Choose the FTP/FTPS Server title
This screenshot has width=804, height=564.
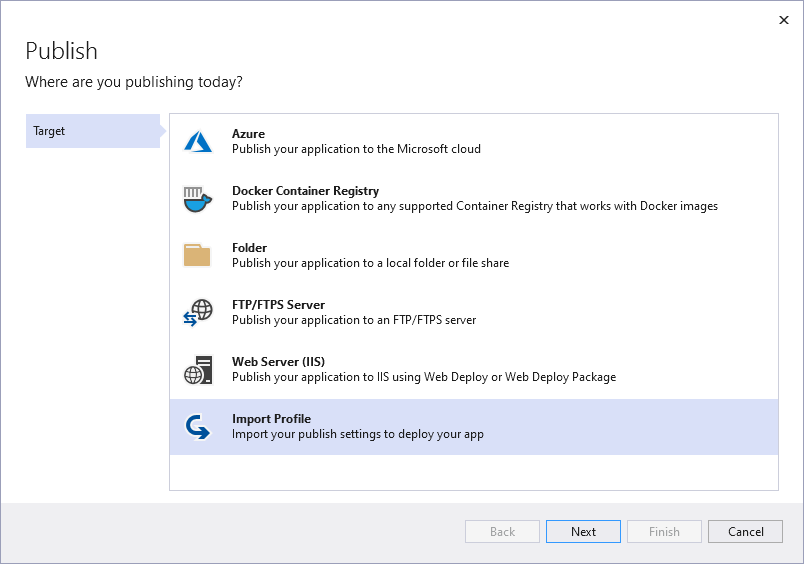(x=278, y=305)
